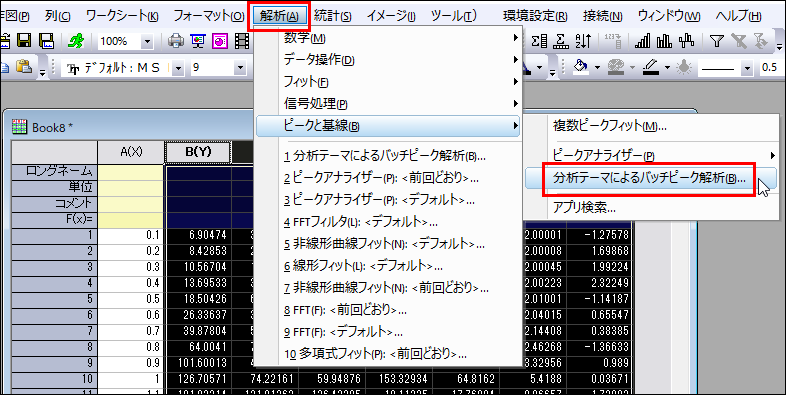Open the フォーマット(O) menu
This screenshot has height=395, width=786.
click(x=209, y=16)
